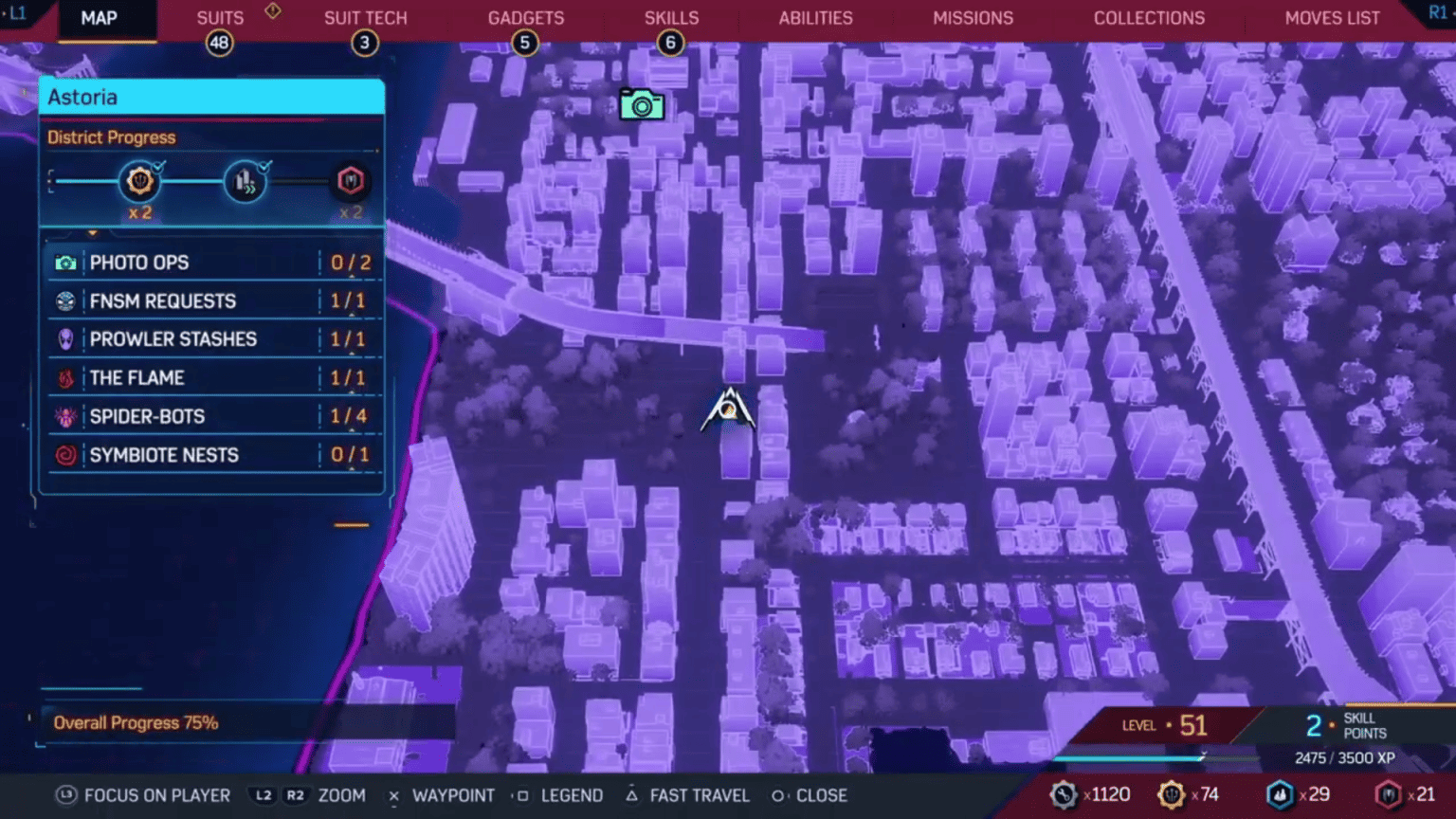The height and width of the screenshot is (819, 1456).
Task: Click the FNSM Requests icon
Action: [64, 300]
